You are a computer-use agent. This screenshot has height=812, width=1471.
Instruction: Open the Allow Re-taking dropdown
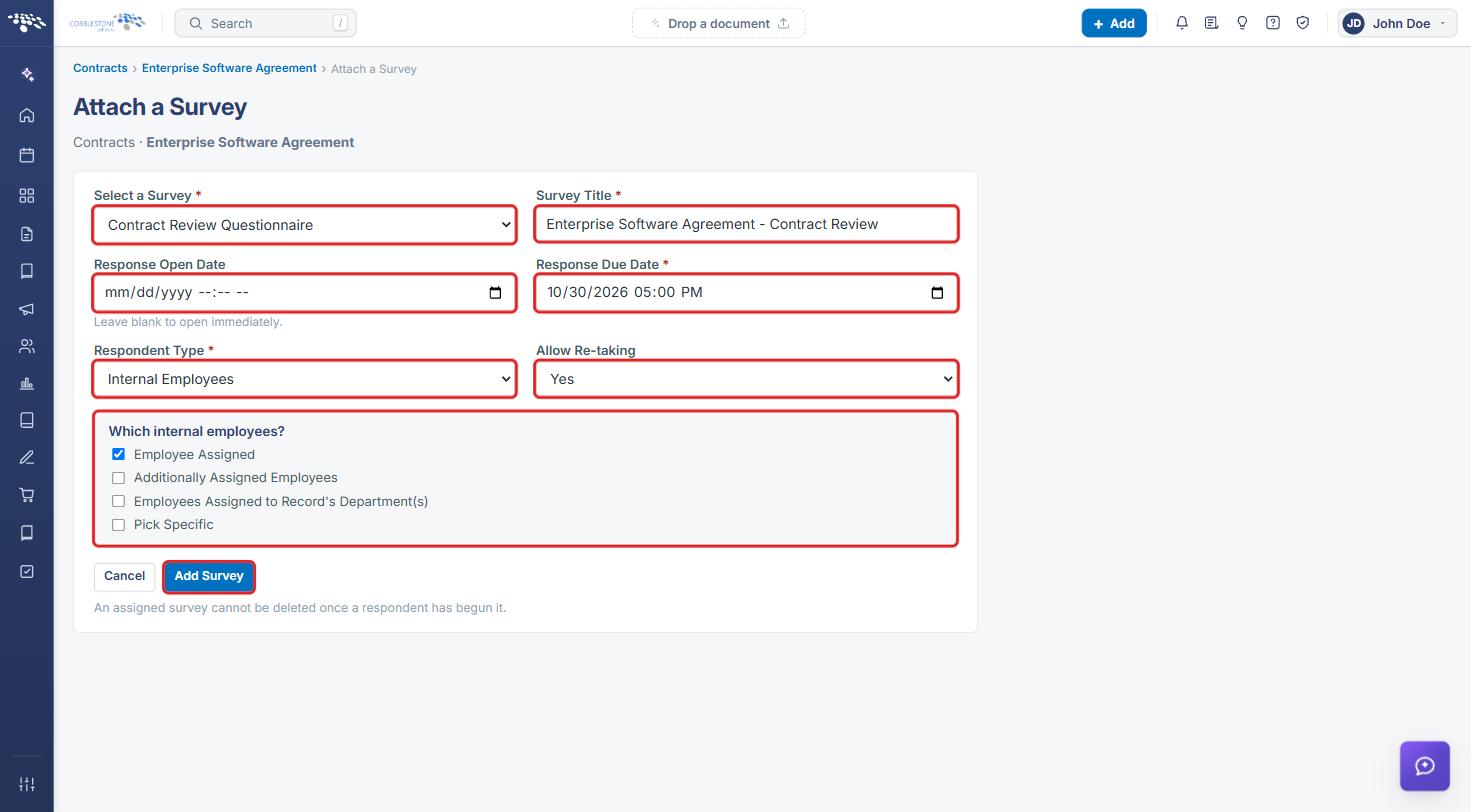pos(747,379)
